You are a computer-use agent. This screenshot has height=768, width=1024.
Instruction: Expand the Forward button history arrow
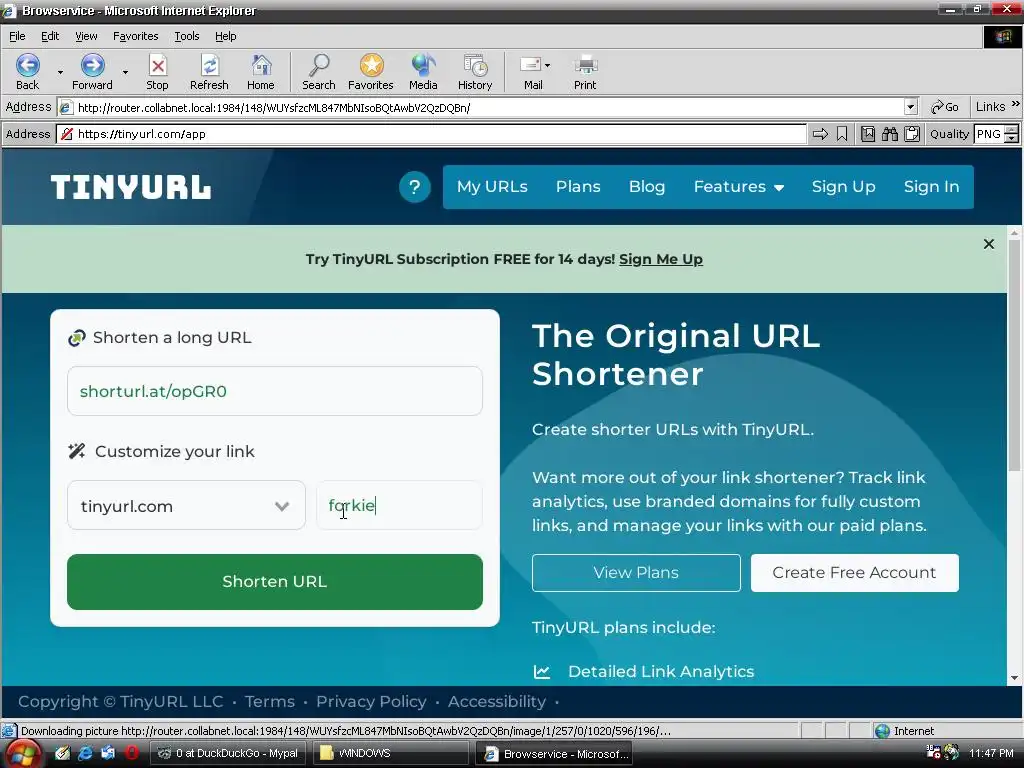point(125,72)
